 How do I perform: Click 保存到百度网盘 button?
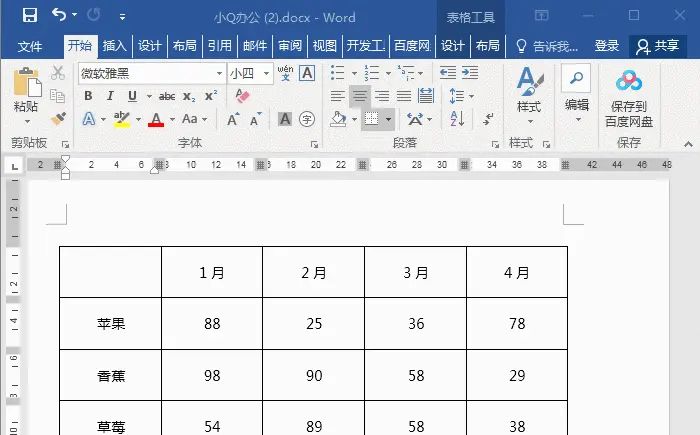click(x=629, y=98)
